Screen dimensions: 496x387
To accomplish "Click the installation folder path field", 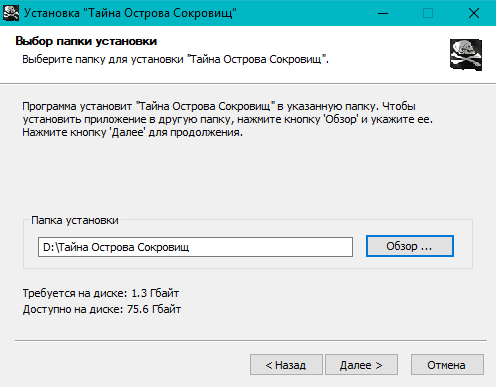I will (195, 247).
